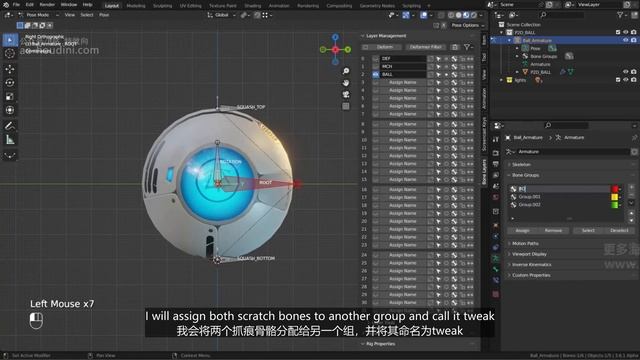This screenshot has width=640, height=360.
Task: Open the Tool properties tab icon
Action: tap(496, 140)
